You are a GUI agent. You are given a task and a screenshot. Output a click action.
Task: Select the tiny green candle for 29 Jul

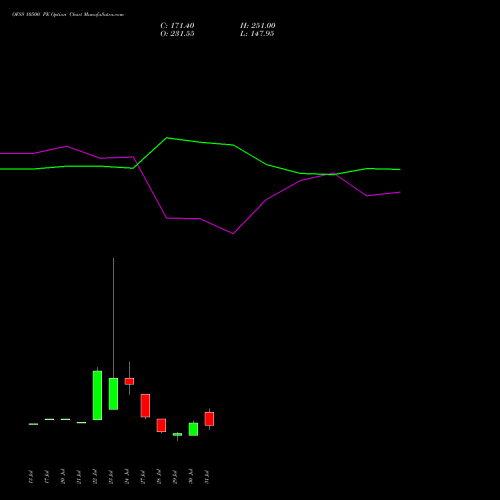click(x=177, y=435)
